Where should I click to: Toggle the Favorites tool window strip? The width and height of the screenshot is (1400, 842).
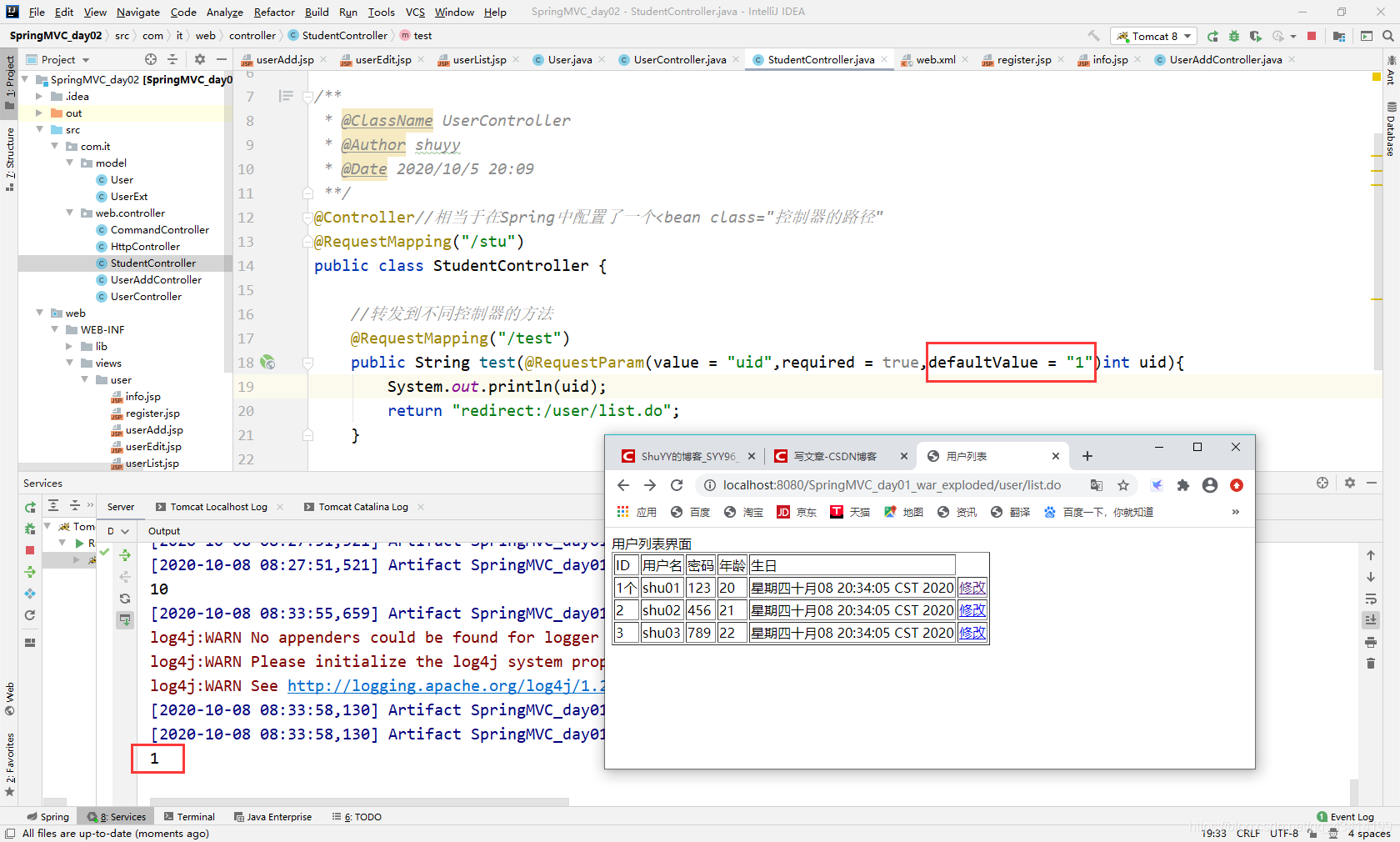(10, 764)
